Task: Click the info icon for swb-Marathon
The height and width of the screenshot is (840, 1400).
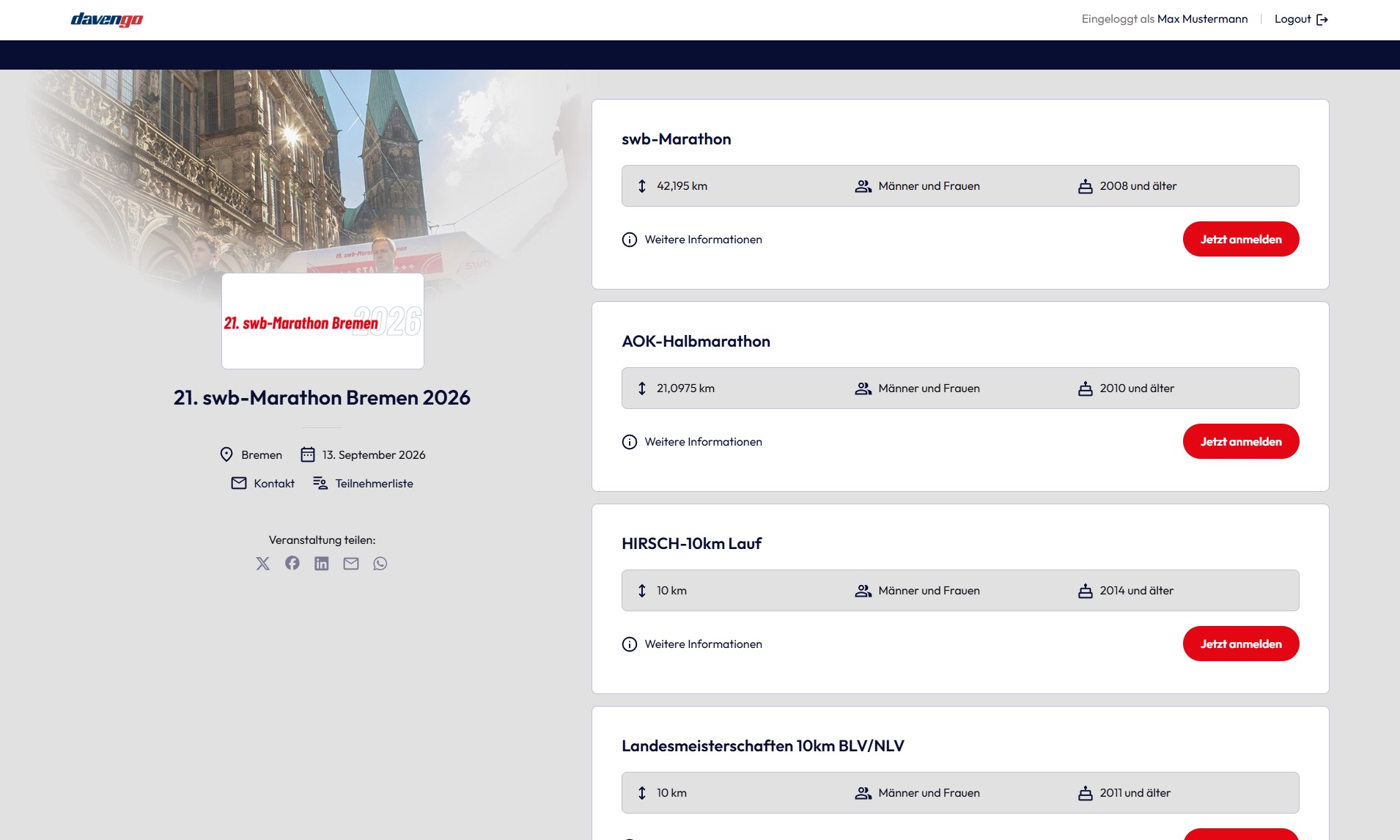Action: [x=630, y=239]
